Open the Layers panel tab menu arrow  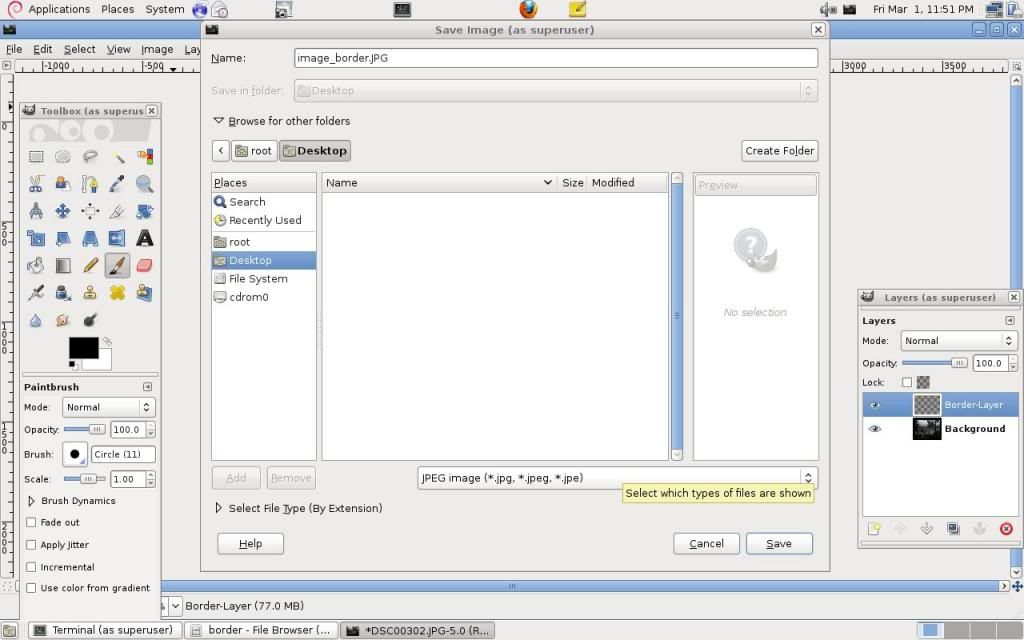pyautogui.click(x=1010, y=321)
